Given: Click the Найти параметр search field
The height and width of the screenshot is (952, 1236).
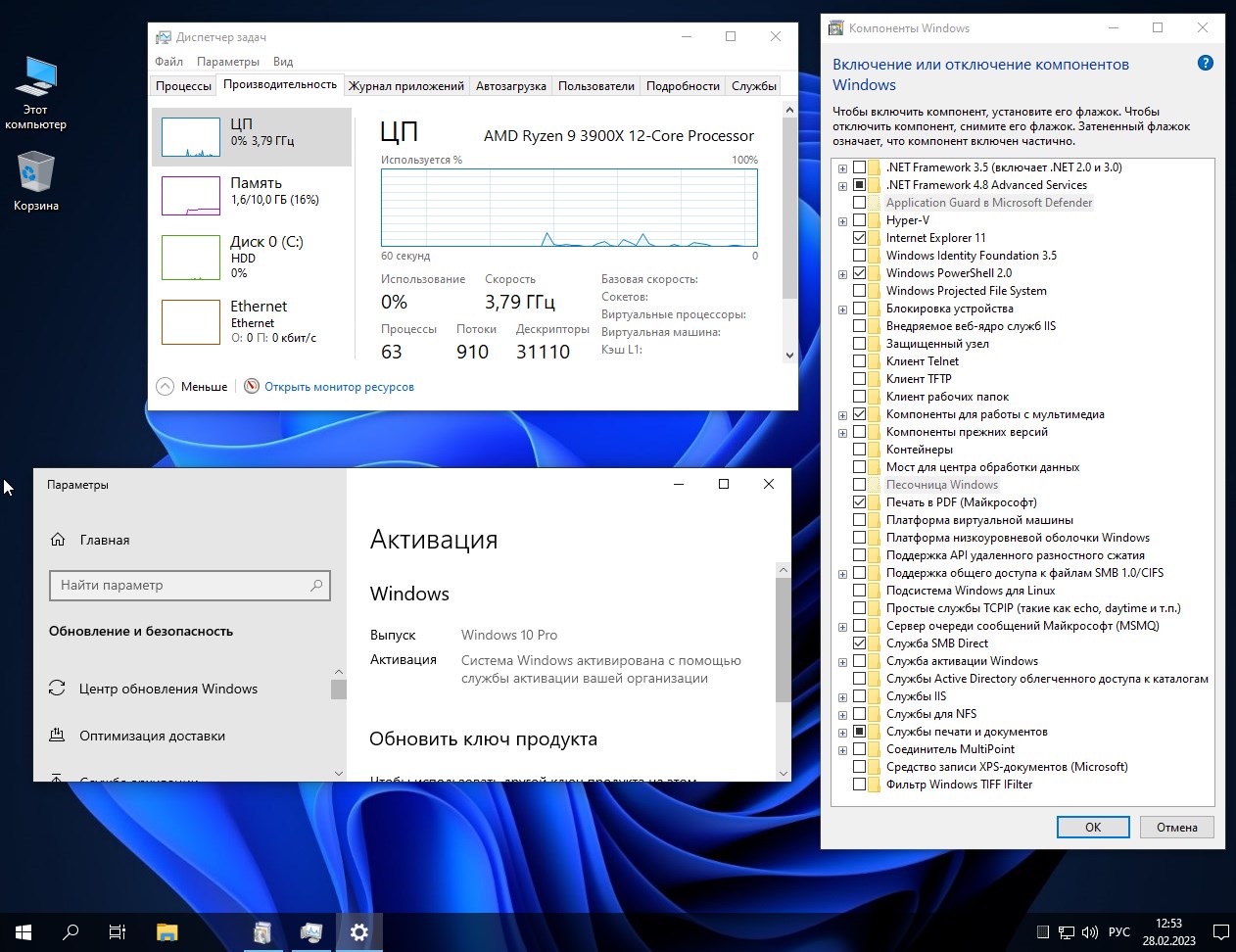Looking at the screenshot, I should (x=189, y=585).
